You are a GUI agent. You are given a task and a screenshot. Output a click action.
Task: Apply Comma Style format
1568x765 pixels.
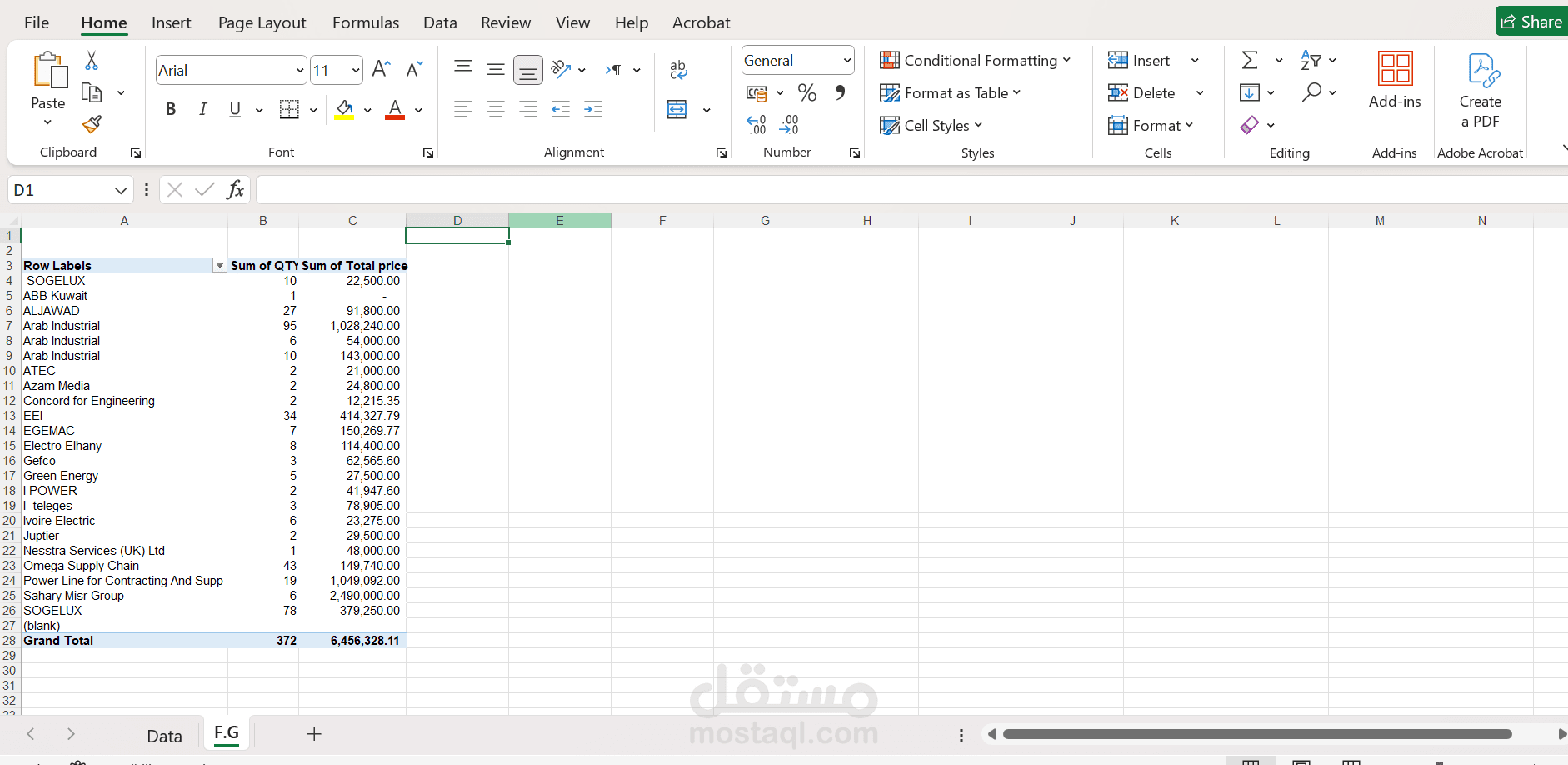click(x=840, y=92)
